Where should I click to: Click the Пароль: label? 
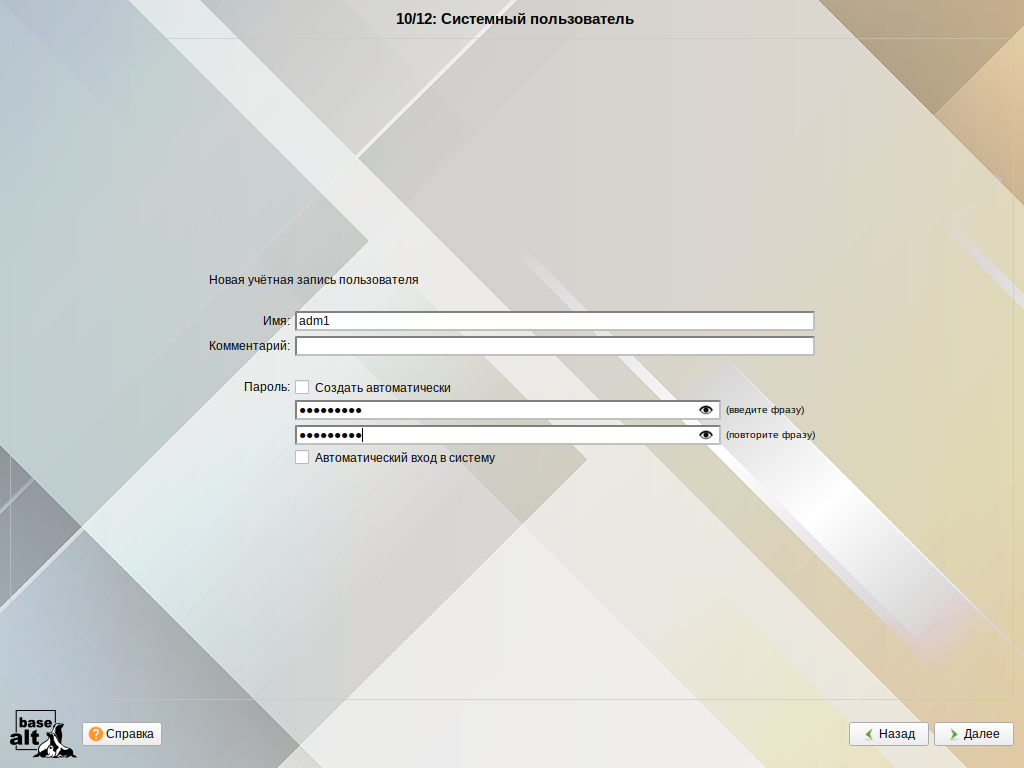266,387
